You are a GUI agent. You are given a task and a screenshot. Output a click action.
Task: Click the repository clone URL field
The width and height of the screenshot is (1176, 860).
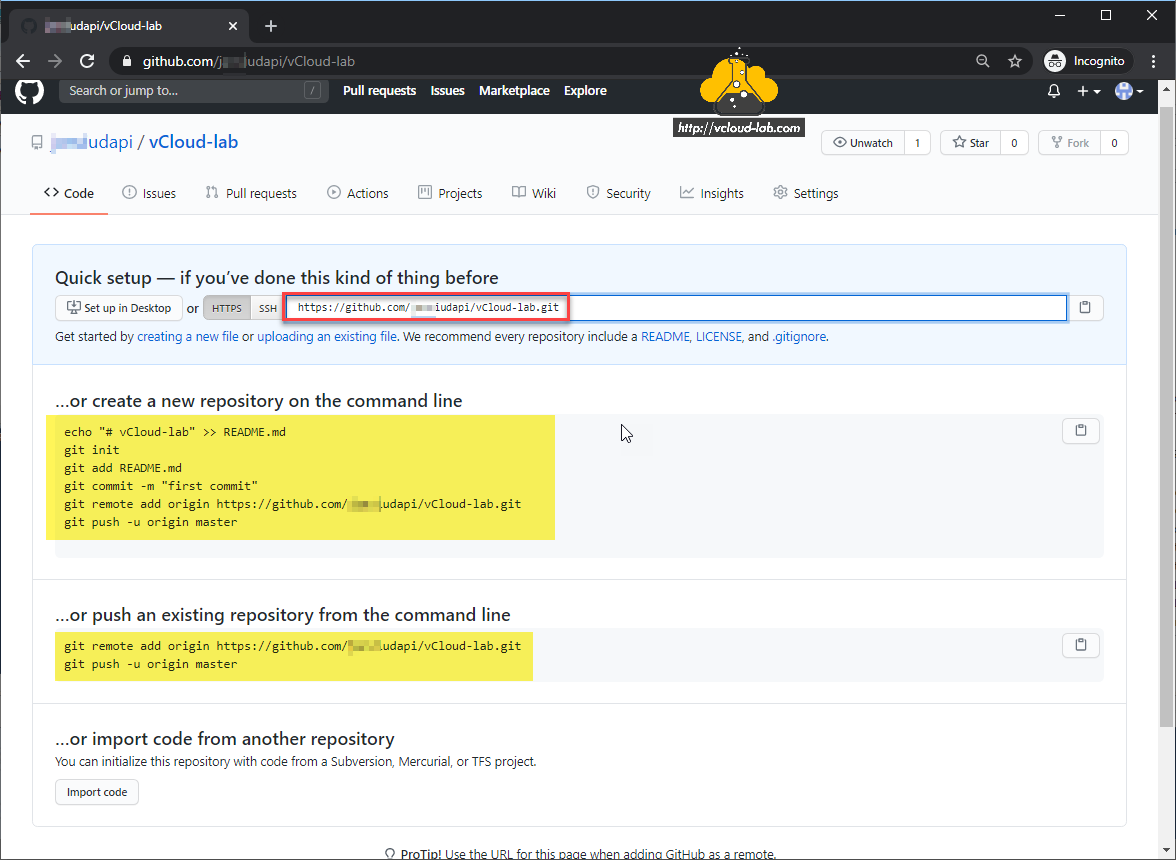pos(676,308)
